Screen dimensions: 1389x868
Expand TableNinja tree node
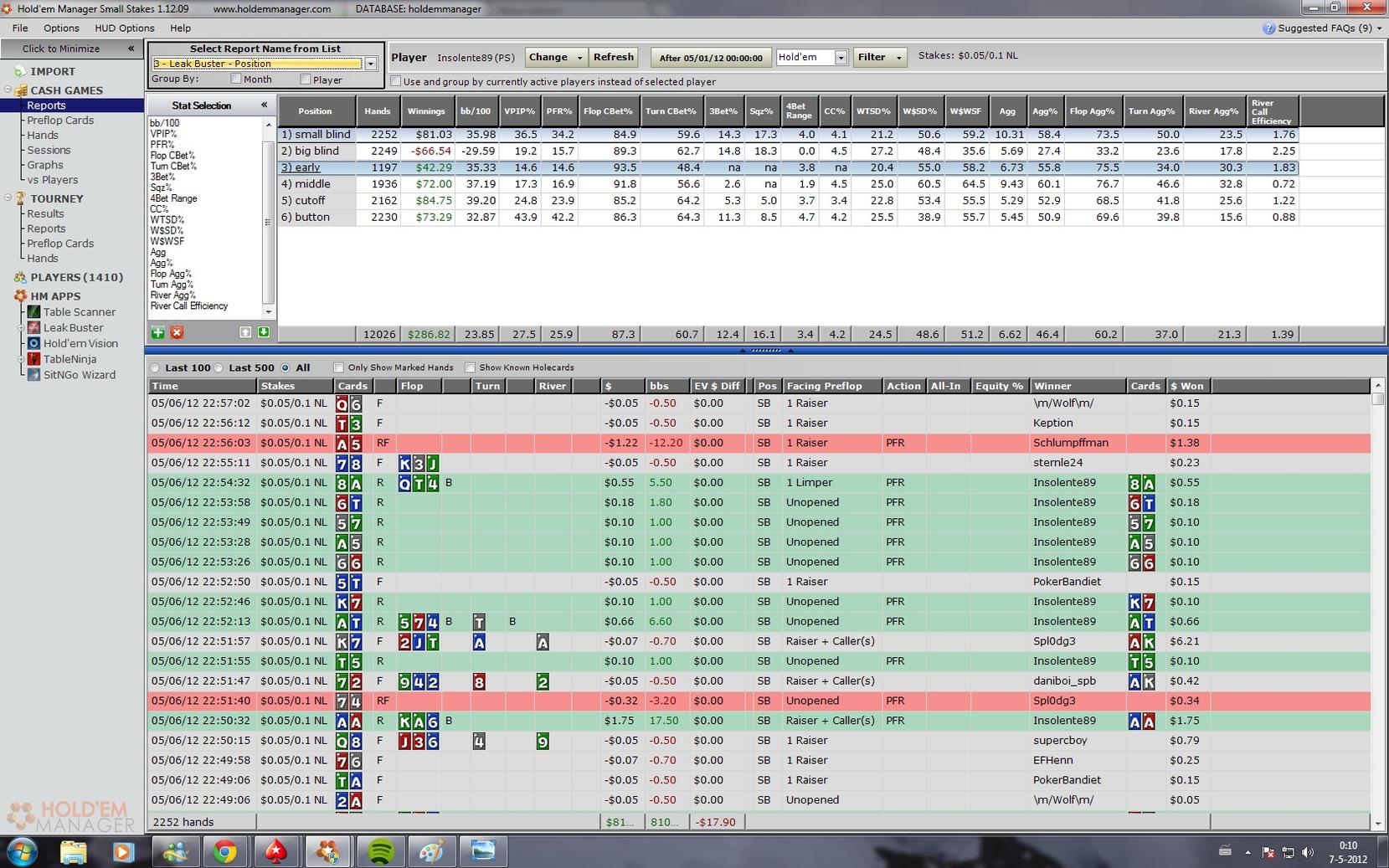pyautogui.click(x=22, y=359)
